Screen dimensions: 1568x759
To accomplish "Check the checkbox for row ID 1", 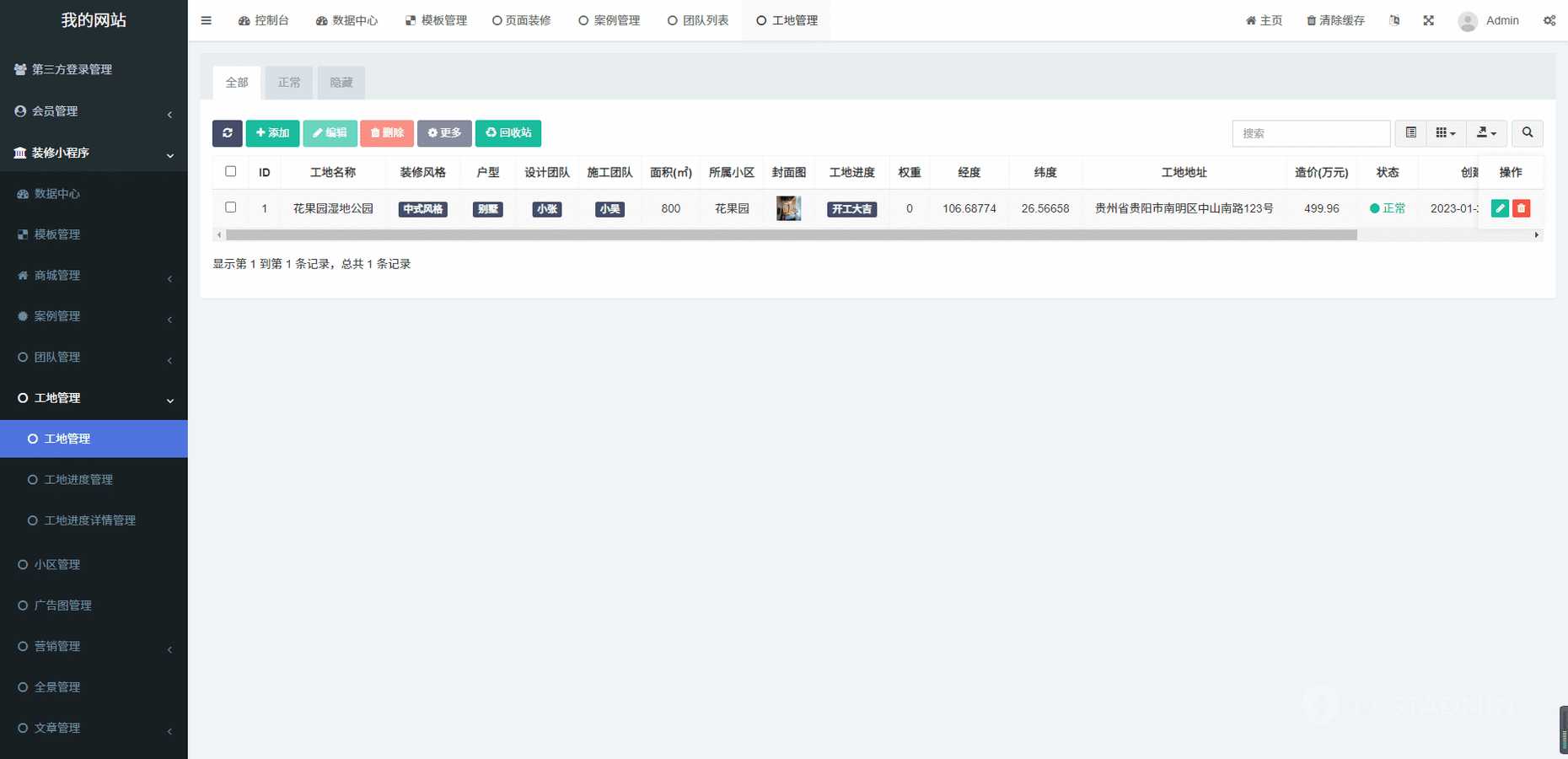I will coord(230,207).
